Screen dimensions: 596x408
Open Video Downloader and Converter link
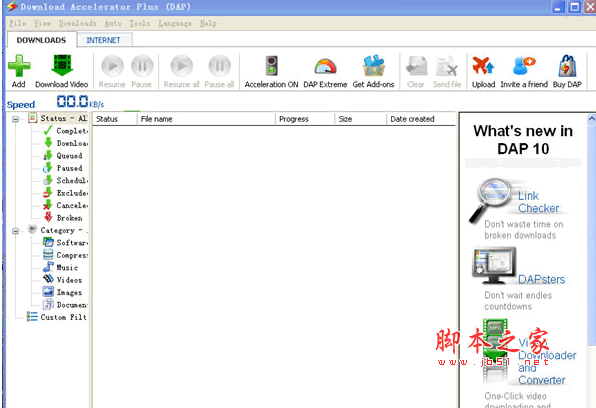(x=547, y=362)
